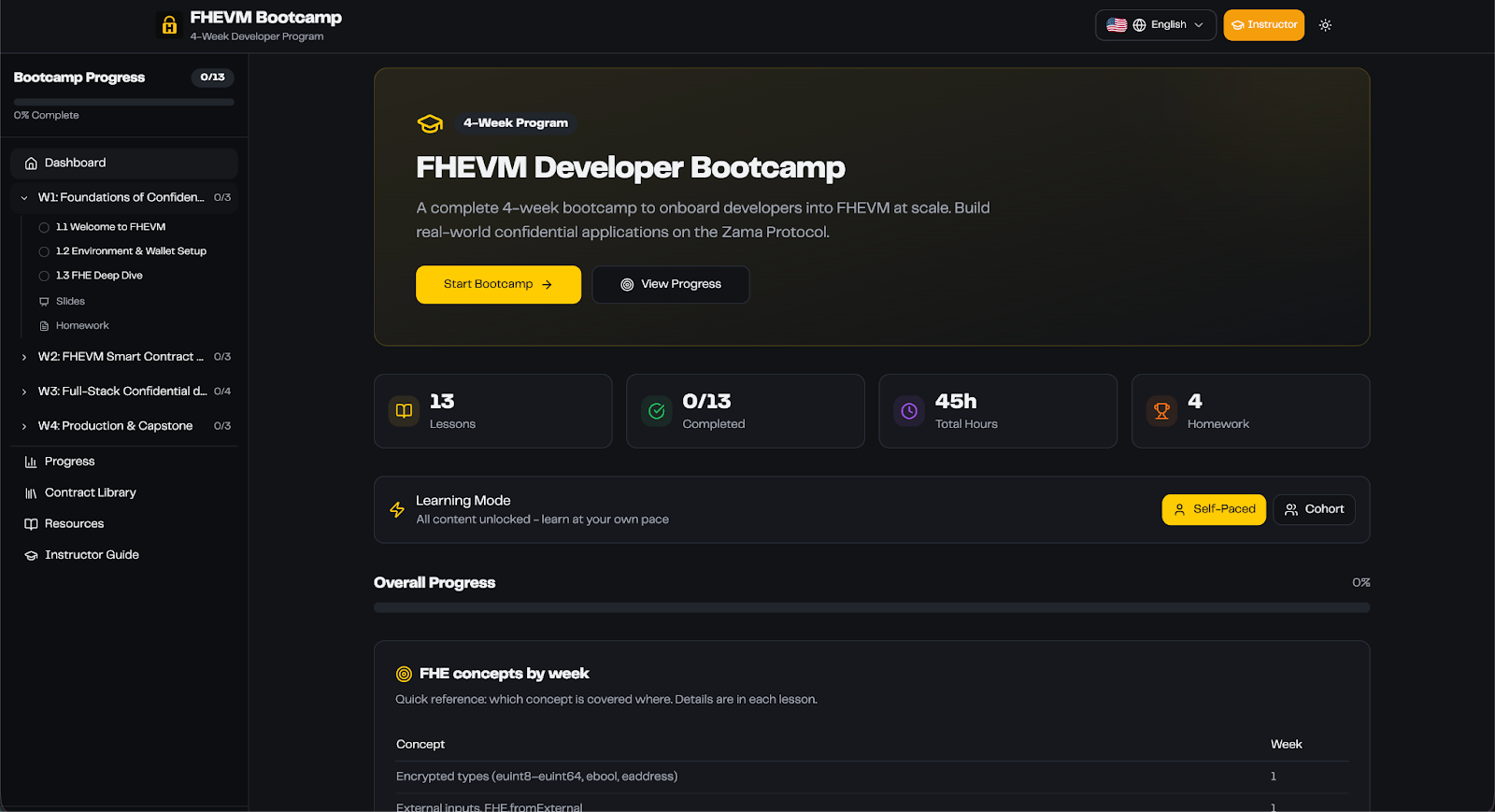Click the book icon on Lessons card
The height and width of the screenshot is (812, 1495).
pos(404,411)
